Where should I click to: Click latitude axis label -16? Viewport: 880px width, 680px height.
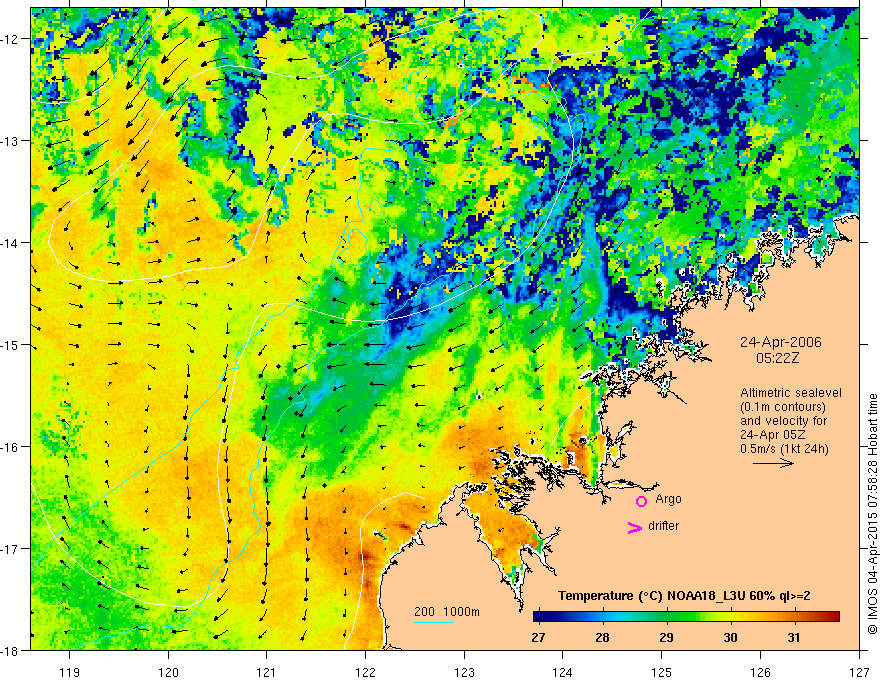(x=10, y=447)
